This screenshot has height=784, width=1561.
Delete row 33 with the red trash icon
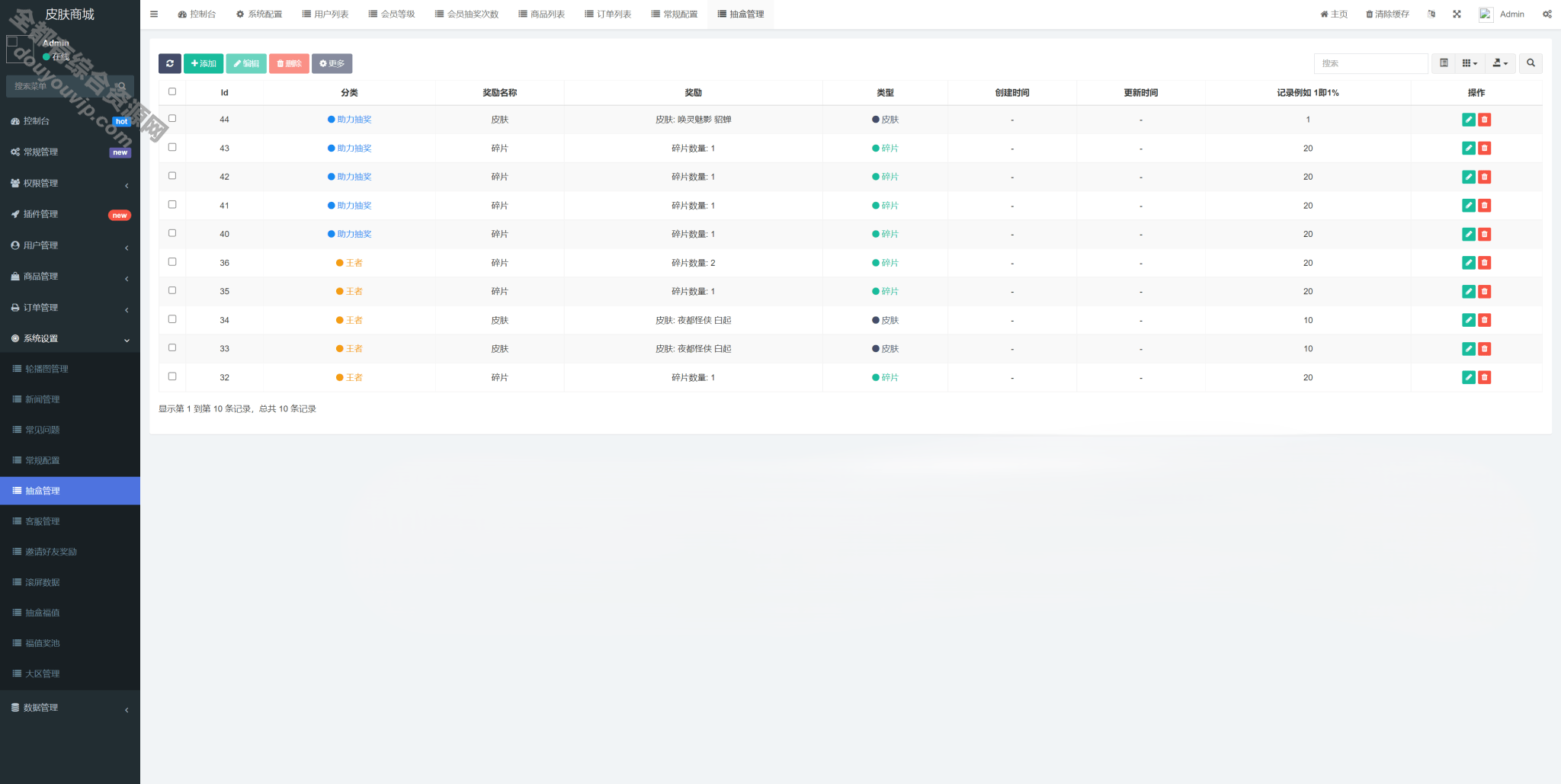pyautogui.click(x=1484, y=348)
